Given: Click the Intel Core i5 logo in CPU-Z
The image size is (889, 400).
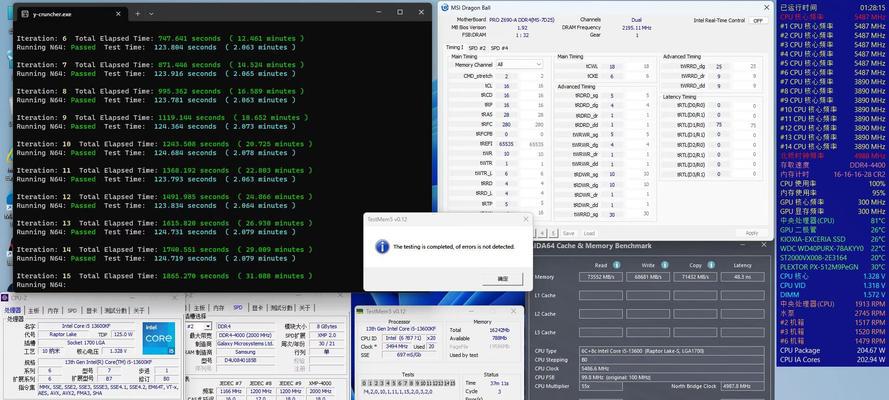Looking at the screenshot, I should 159,339.
